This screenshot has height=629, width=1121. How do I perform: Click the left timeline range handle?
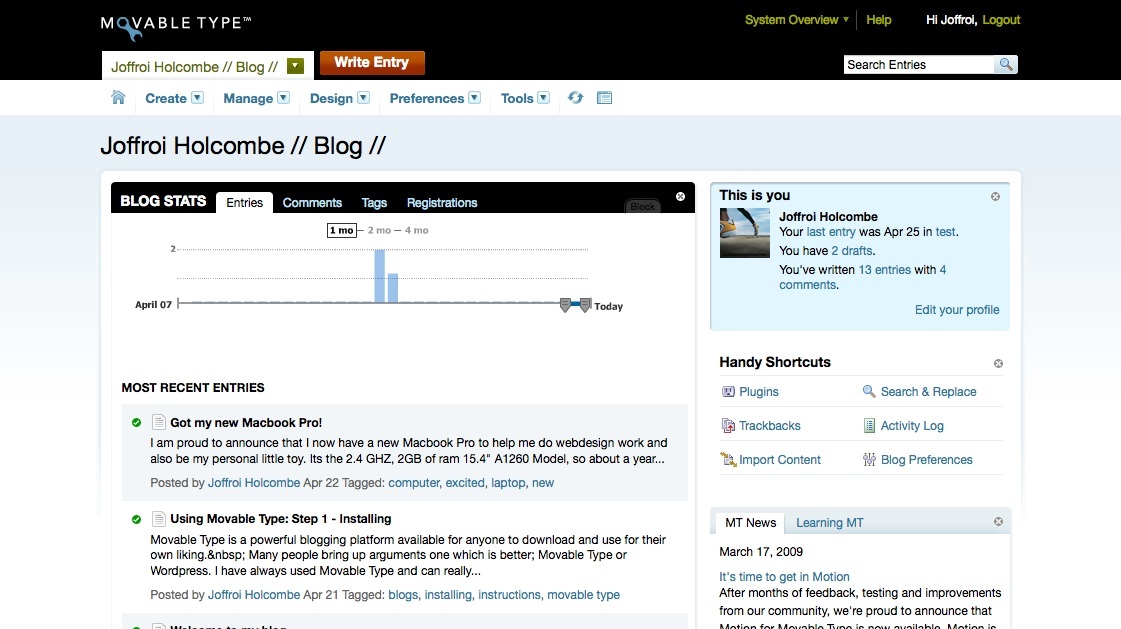[x=565, y=305]
